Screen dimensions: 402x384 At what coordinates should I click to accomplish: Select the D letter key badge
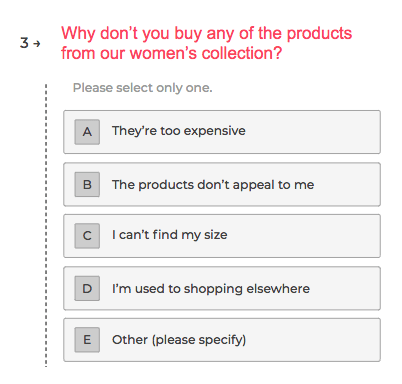[87, 288]
